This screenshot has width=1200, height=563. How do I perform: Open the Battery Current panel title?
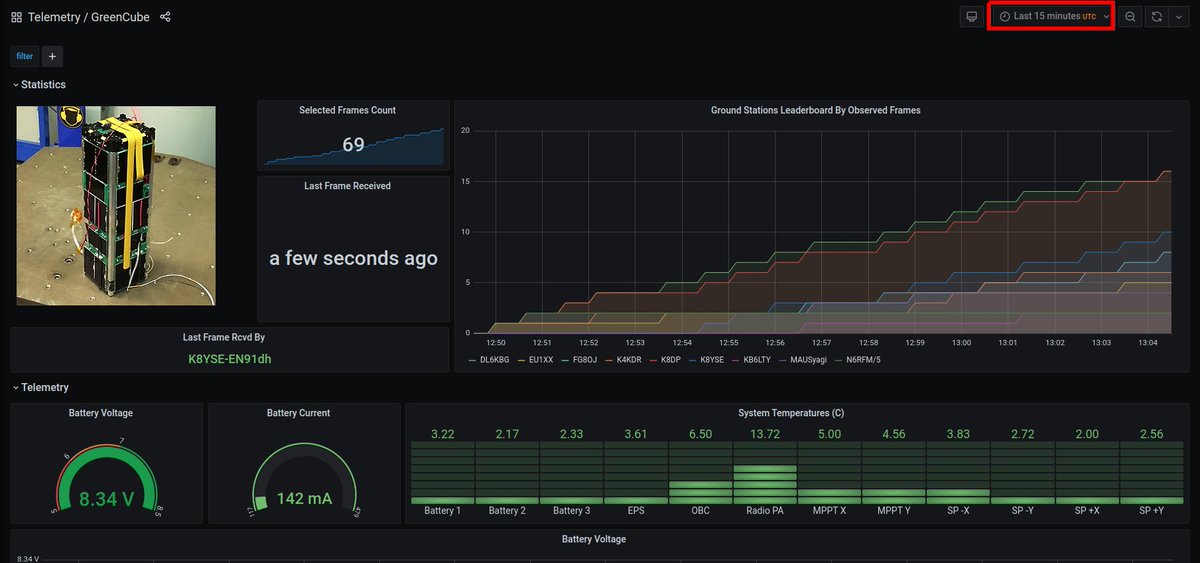tap(298, 413)
